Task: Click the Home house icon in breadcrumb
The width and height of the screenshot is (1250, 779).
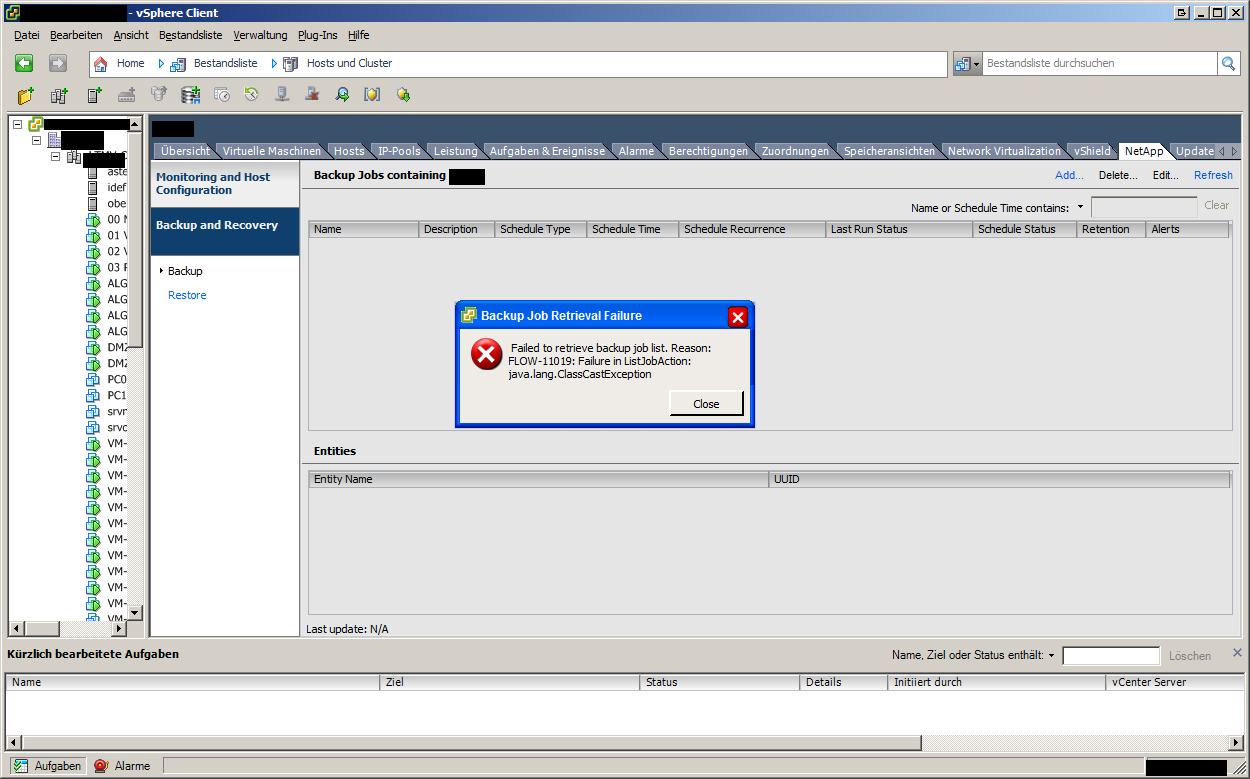Action: click(x=100, y=63)
